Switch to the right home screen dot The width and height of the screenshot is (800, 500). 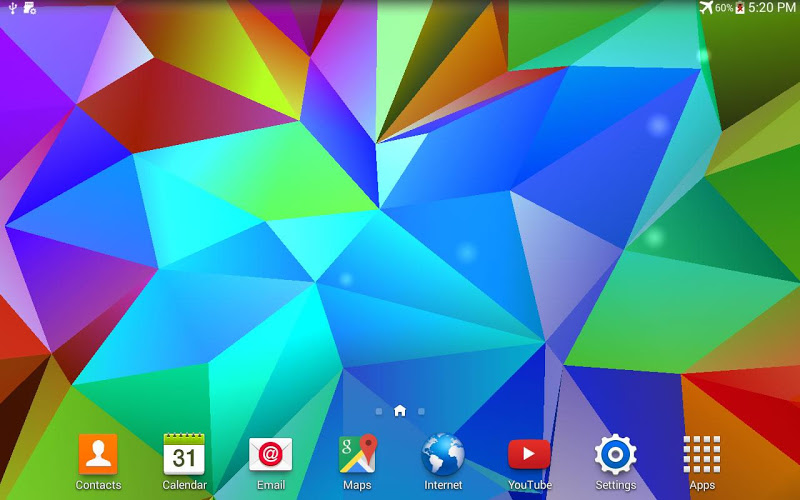[x=421, y=411]
